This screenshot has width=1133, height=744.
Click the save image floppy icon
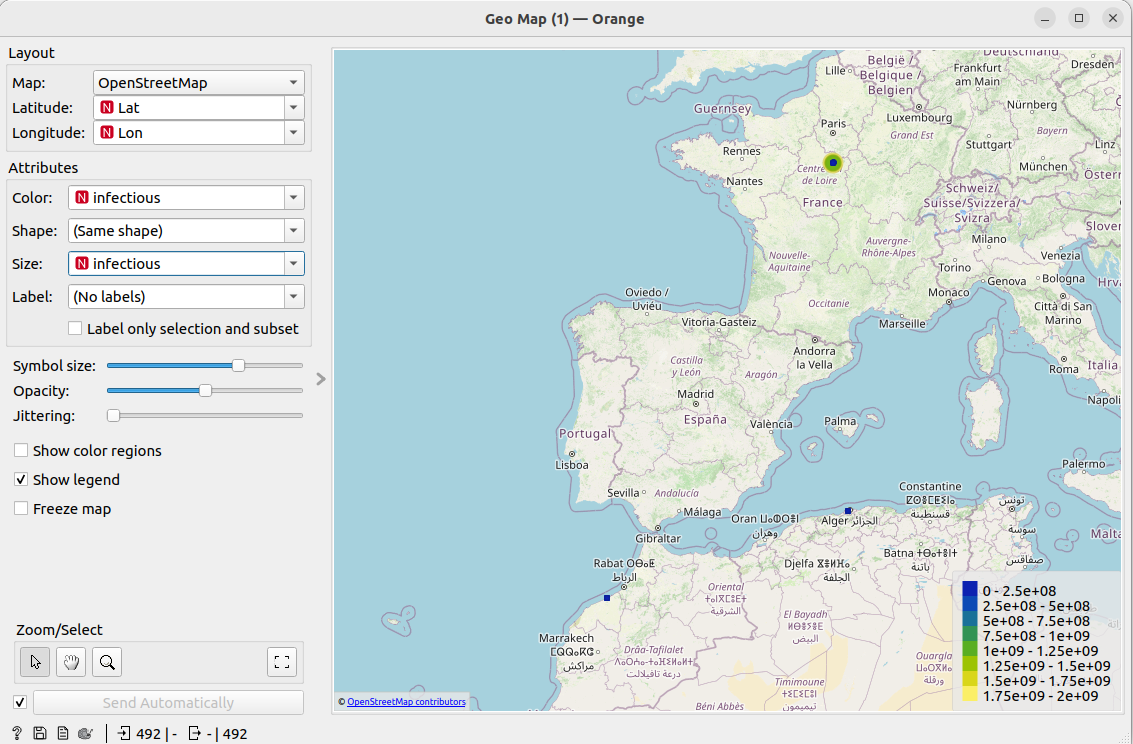tap(39, 733)
